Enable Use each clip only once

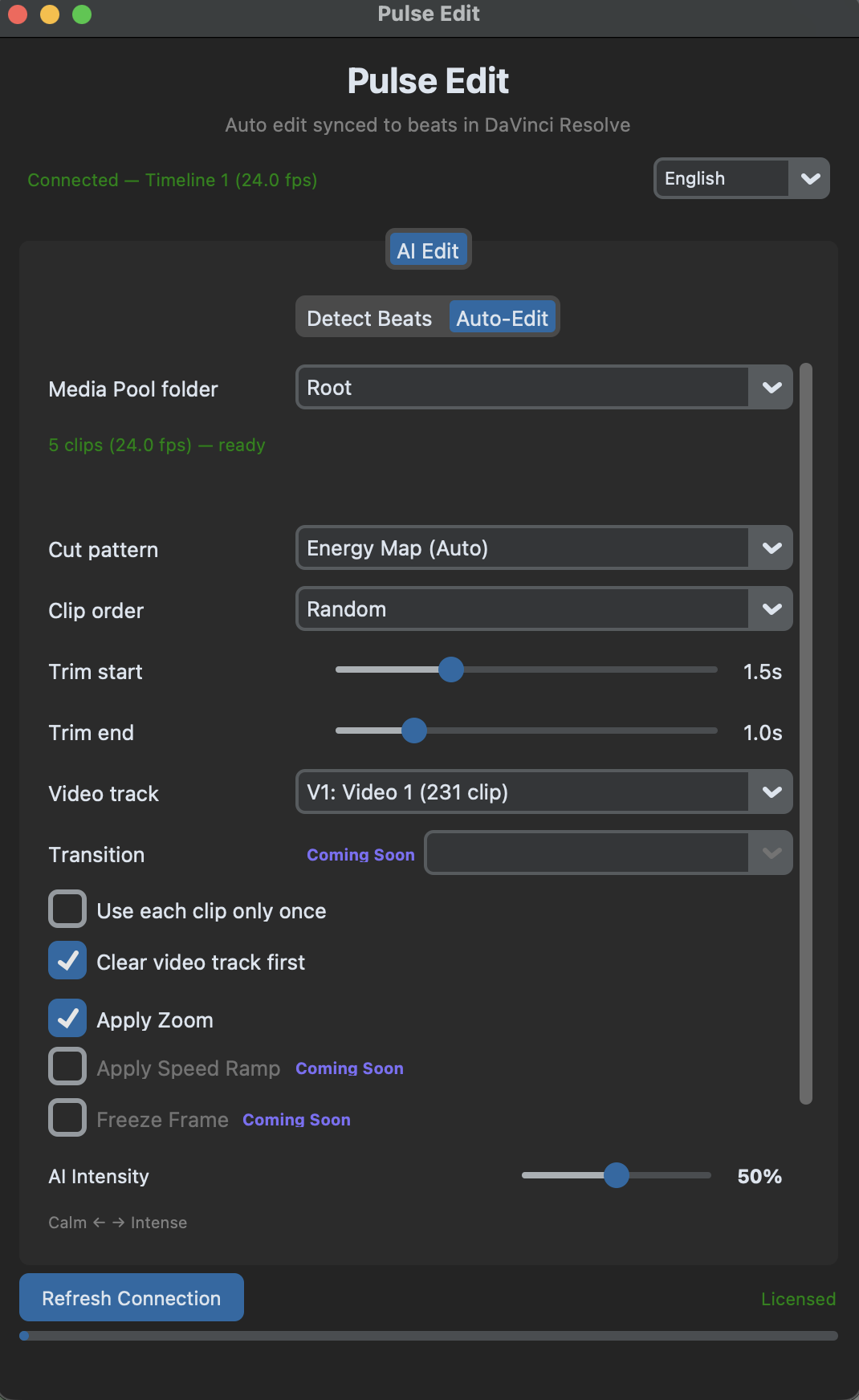pos(67,910)
